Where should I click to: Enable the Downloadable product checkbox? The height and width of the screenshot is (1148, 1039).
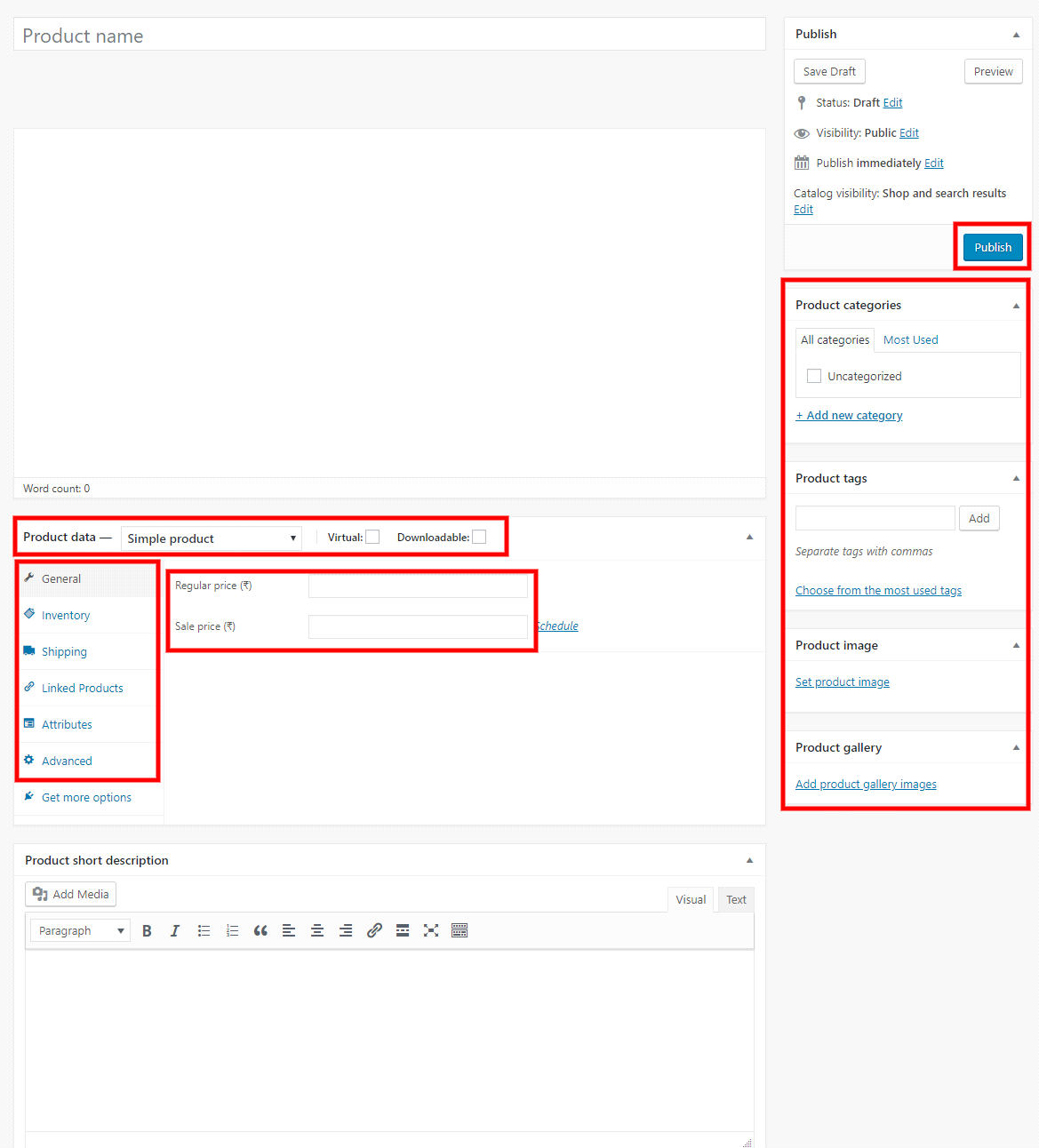[x=479, y=537]
